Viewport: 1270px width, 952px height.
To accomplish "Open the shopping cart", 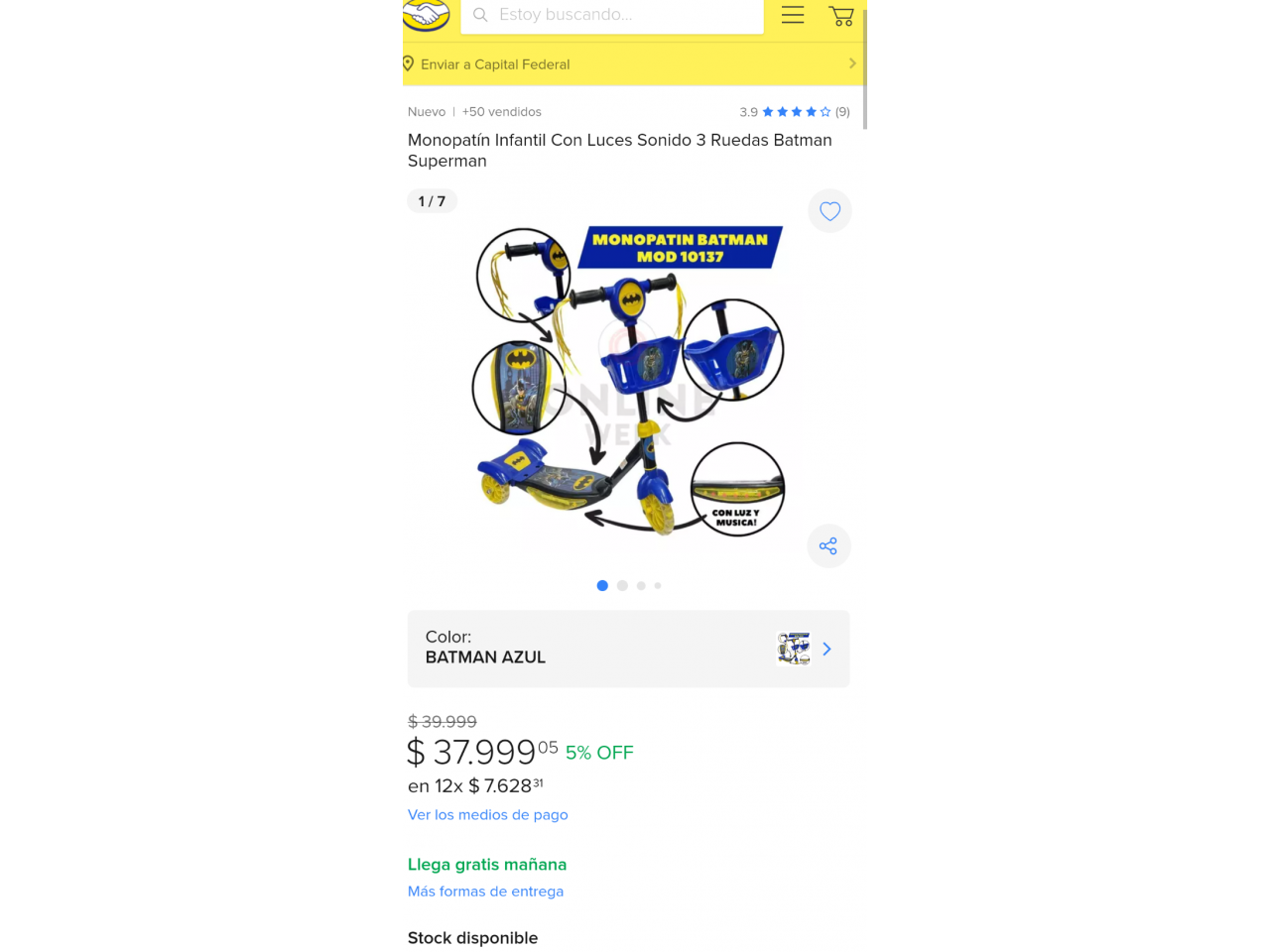I will tap(841, 15).
